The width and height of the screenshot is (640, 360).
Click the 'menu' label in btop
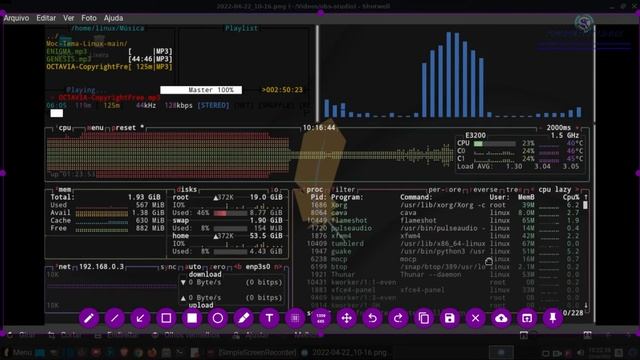coord(95,128)
